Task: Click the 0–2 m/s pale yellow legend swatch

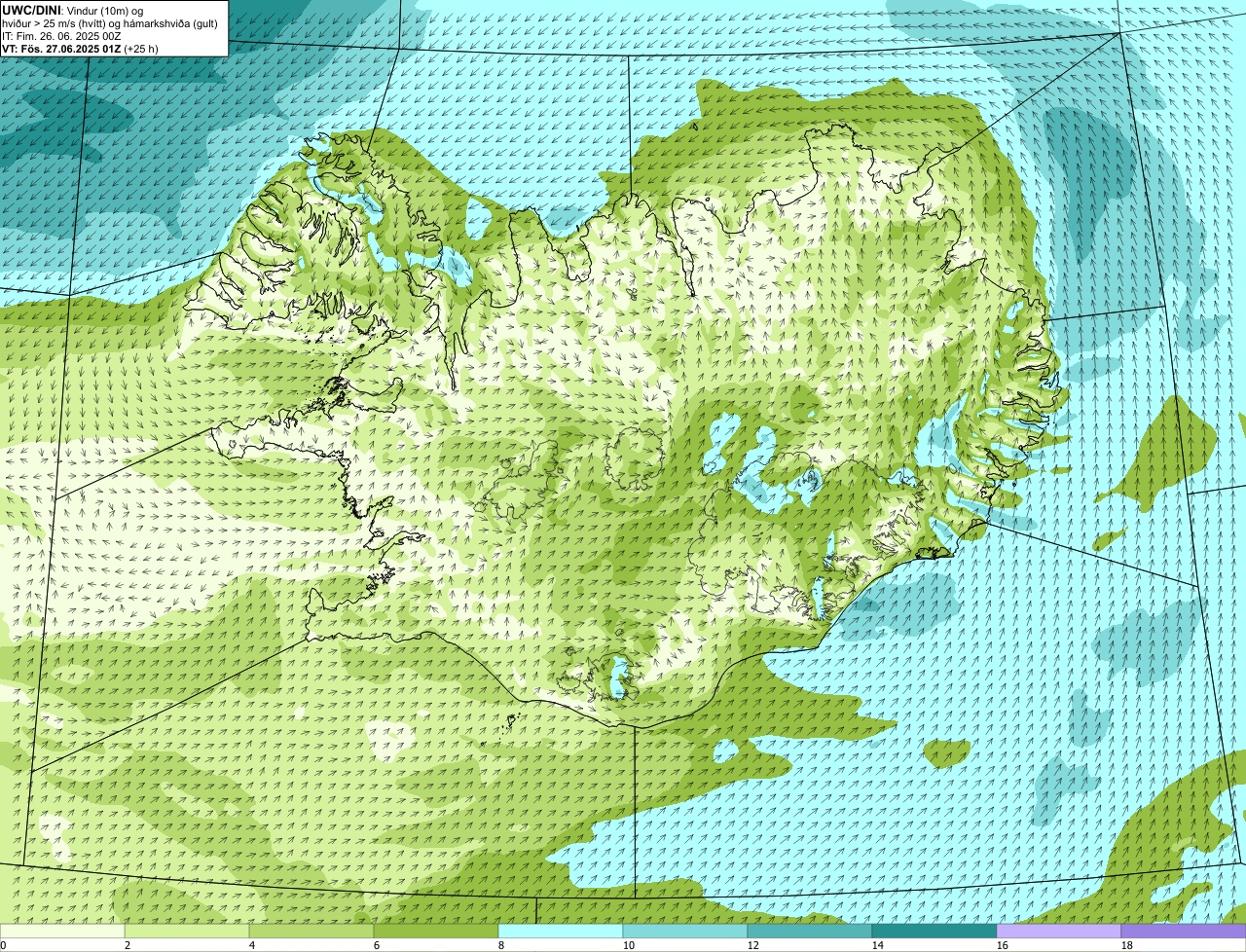Action: pos(62,931)
